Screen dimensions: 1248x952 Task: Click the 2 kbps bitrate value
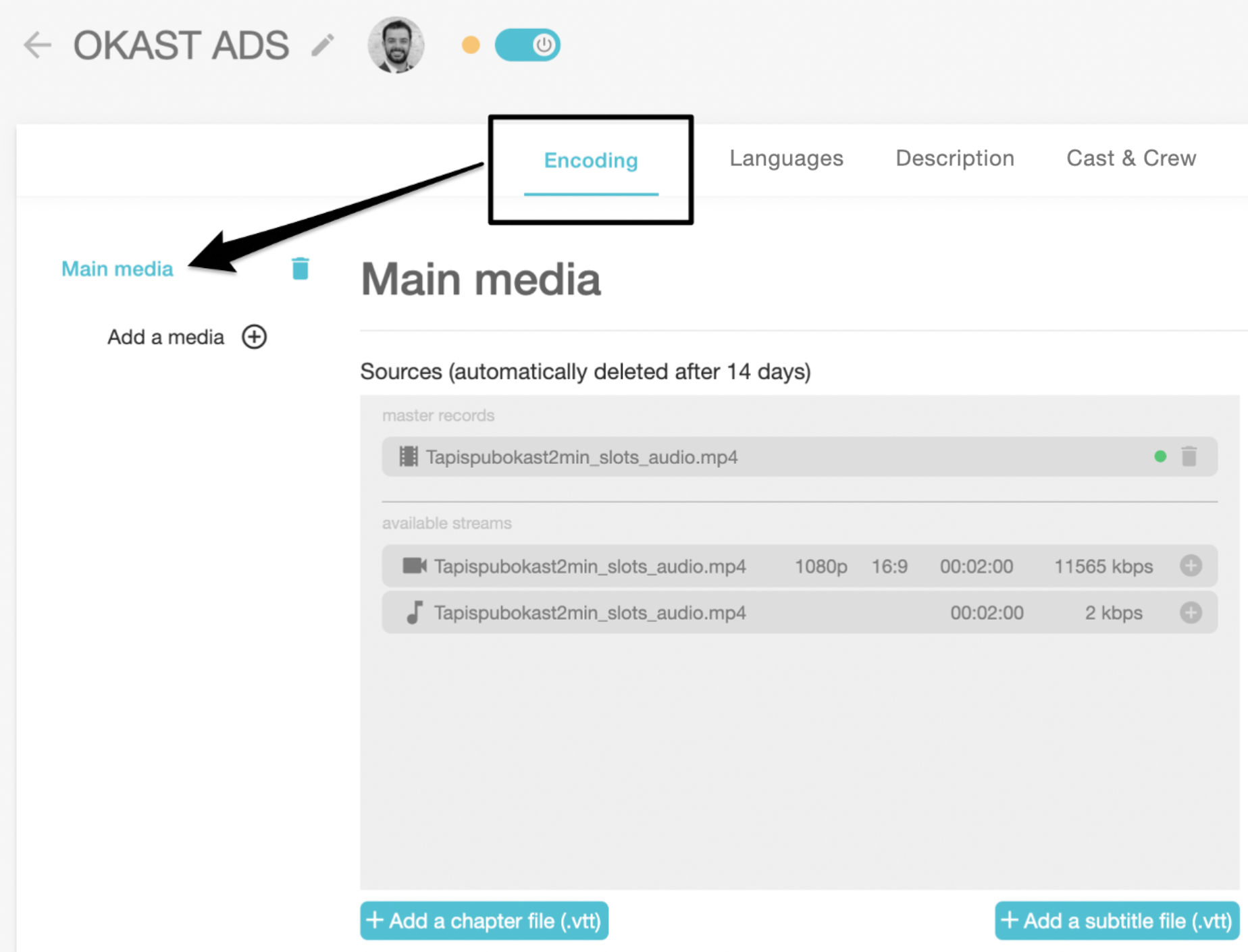click(1114, 613)
